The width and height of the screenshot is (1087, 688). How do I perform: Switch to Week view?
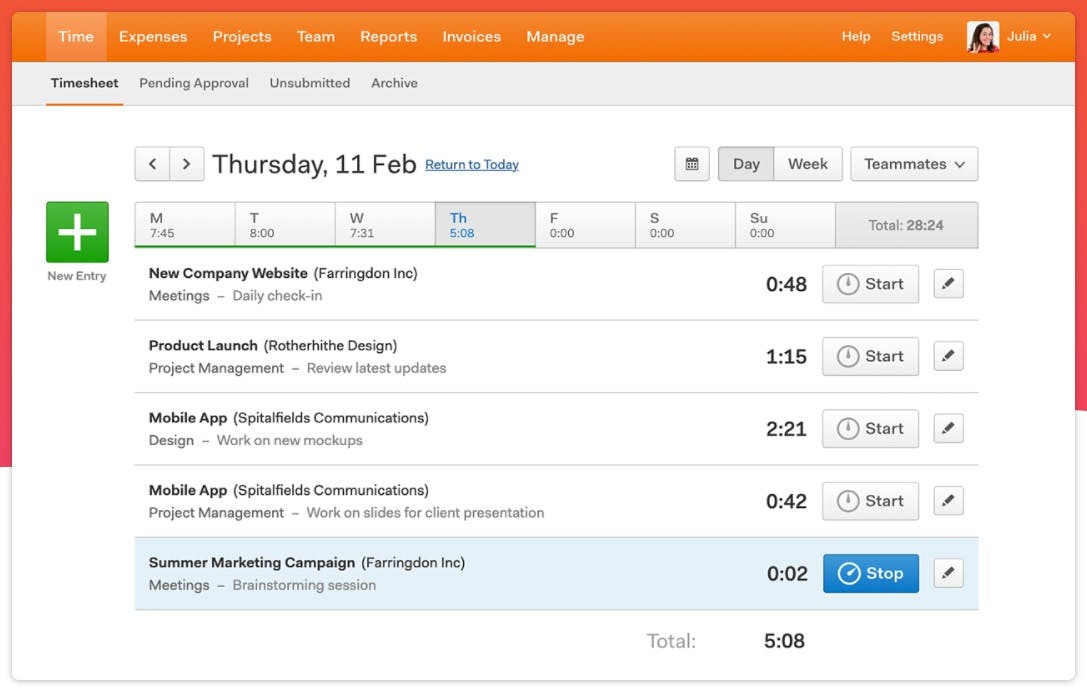tap(807, 164)
